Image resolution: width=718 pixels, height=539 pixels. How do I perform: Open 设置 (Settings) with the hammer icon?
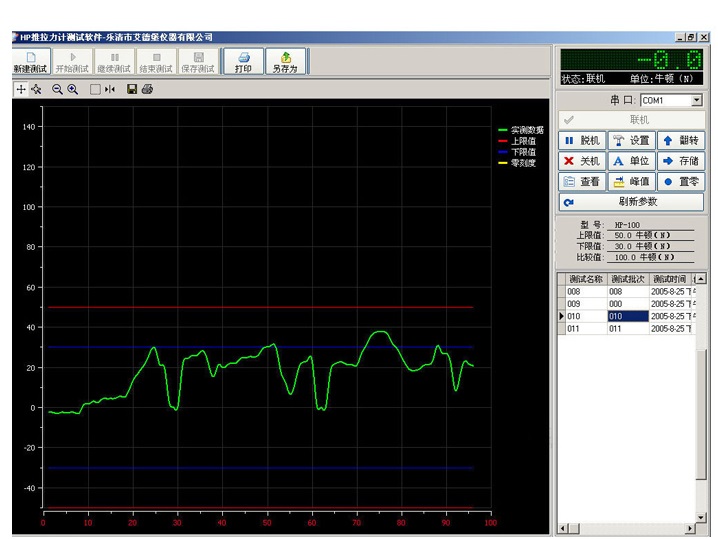coord(631,140)
